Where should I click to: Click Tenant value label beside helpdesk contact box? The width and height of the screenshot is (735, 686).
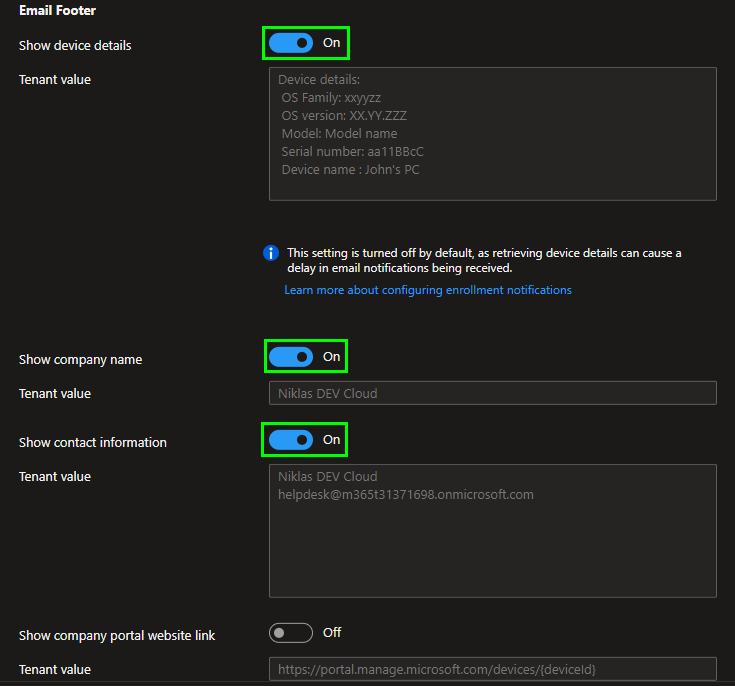click(55, 477)
